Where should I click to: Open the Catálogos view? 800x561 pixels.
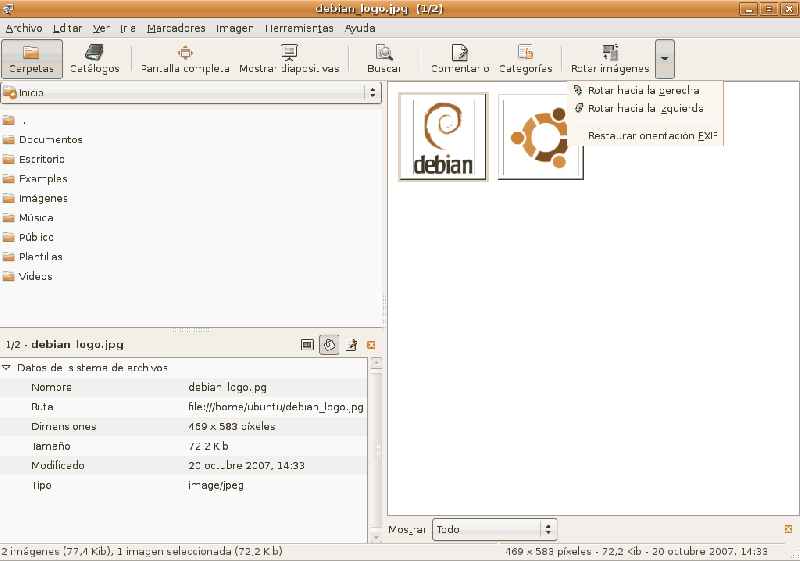[x=95, y=59]
